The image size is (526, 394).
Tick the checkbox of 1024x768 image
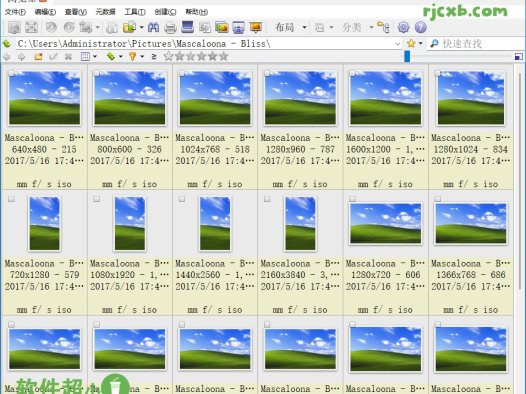(182, 73)
